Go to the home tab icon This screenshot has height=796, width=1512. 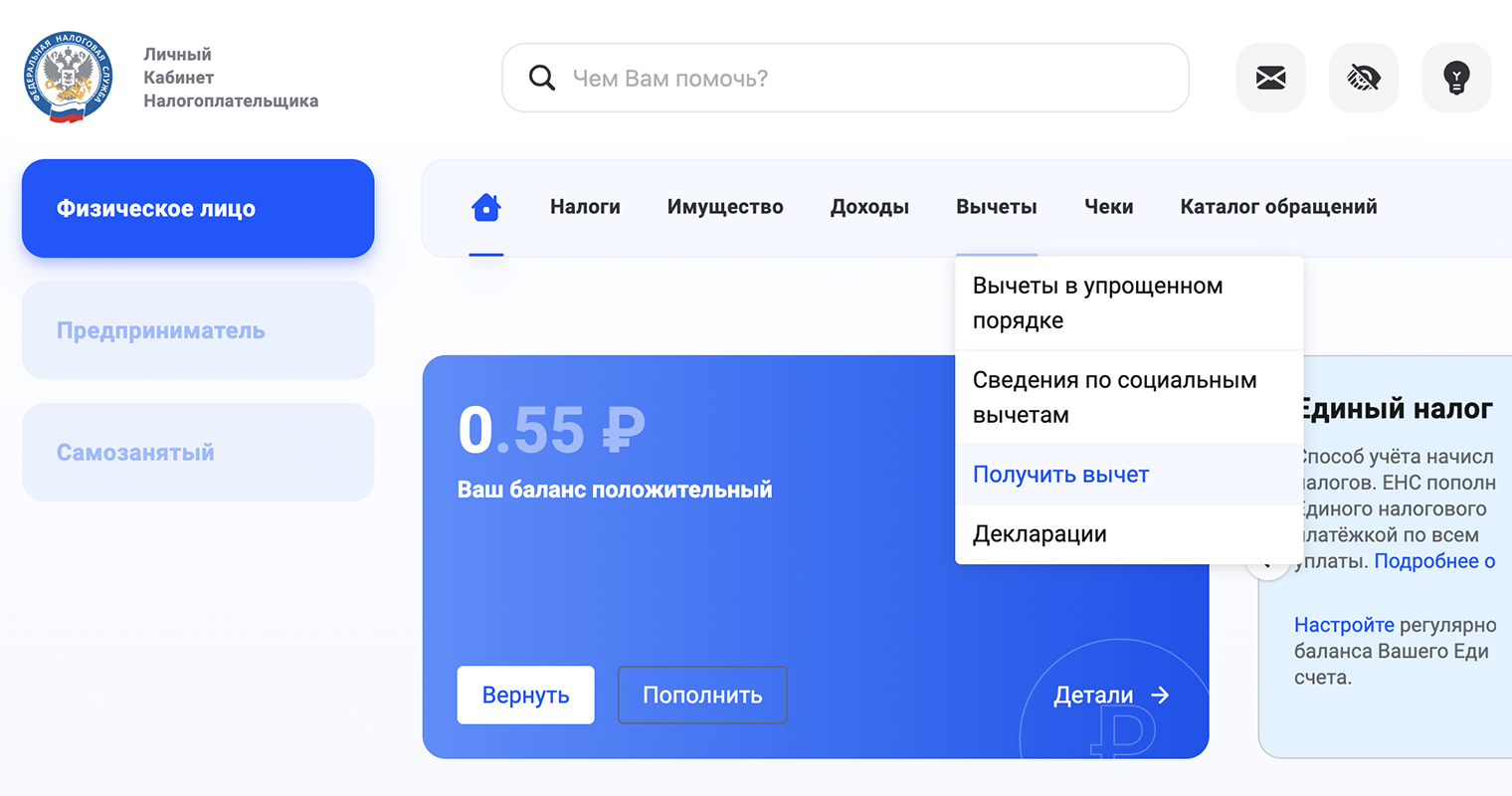[x=485, y=207]
